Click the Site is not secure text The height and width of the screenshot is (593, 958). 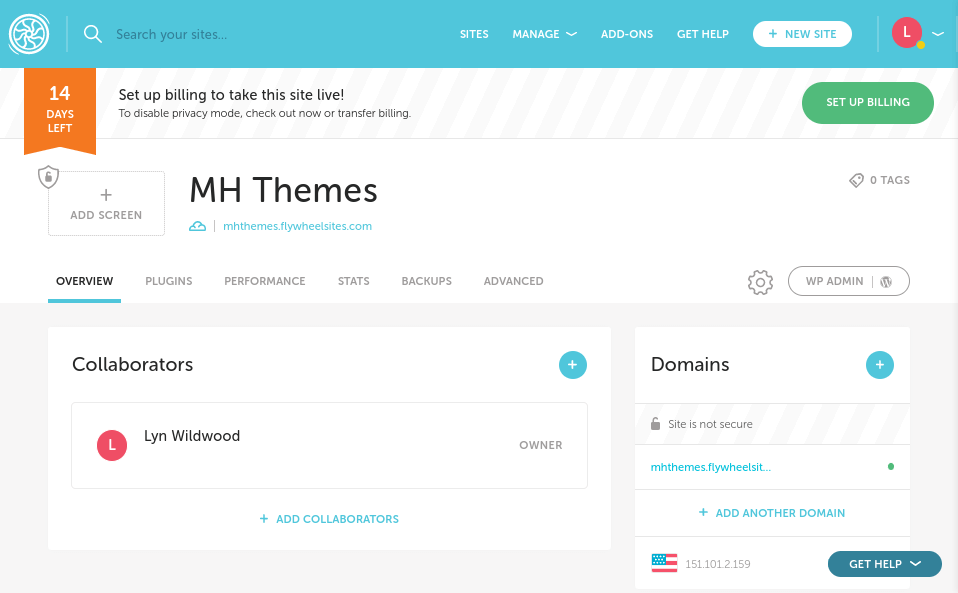click(x=710, y=424)
